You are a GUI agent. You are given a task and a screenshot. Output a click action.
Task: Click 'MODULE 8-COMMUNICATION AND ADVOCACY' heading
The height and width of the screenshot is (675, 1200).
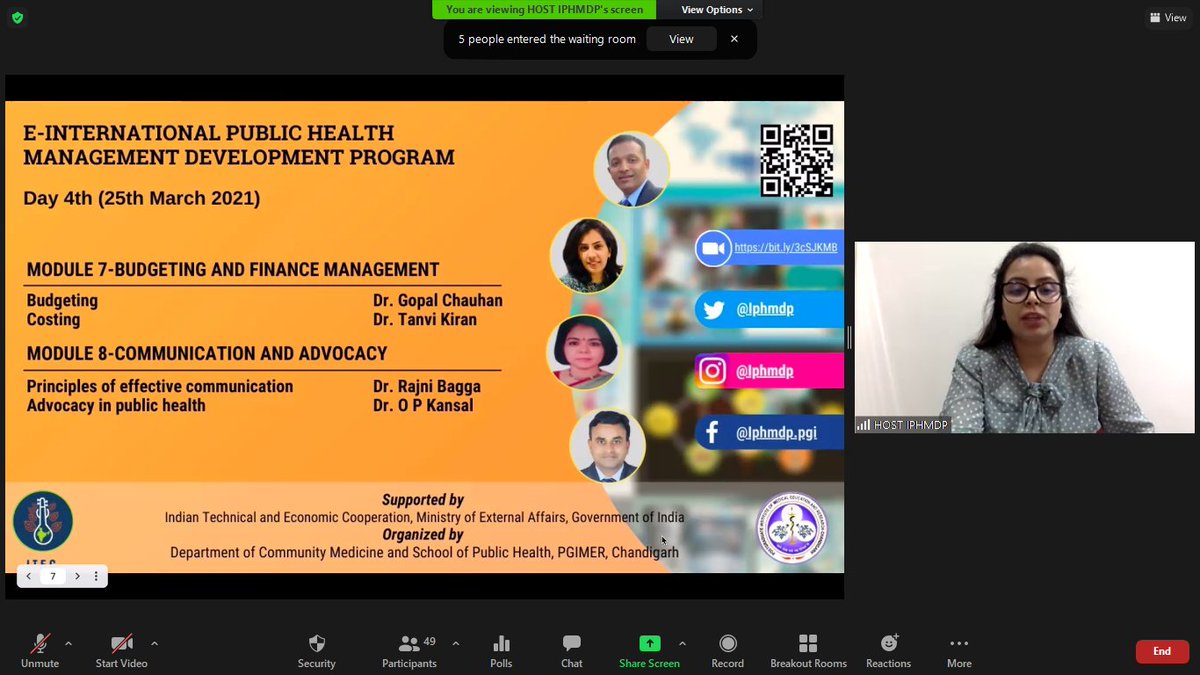click(x=207, y=354)
